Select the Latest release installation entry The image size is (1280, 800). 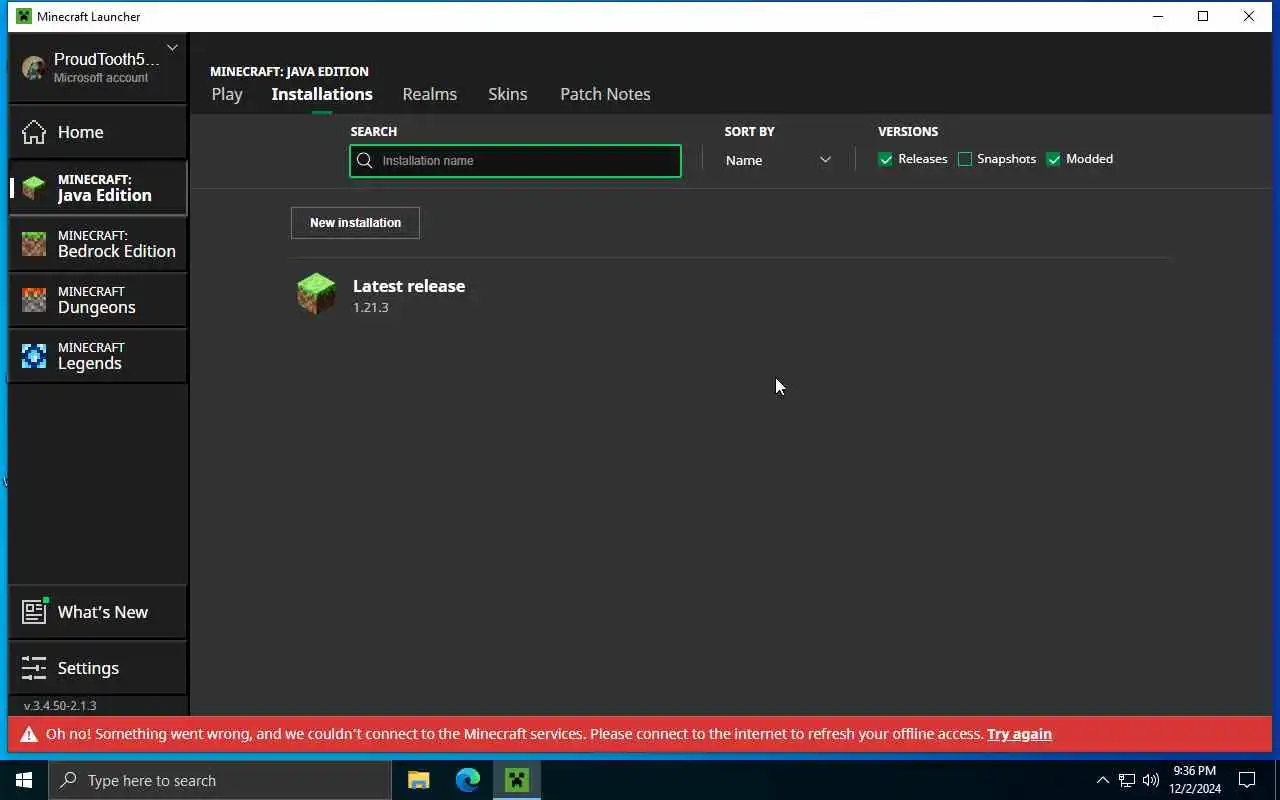click(730, 294)
